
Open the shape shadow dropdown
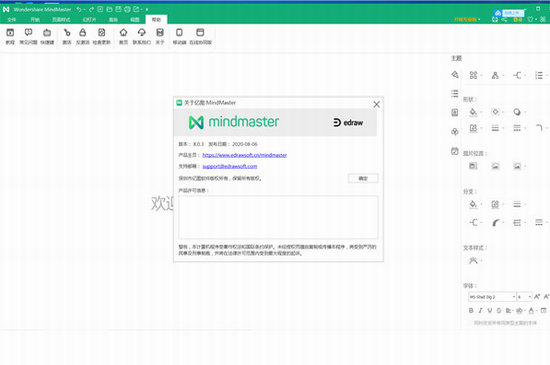click(x=519, y=112)
